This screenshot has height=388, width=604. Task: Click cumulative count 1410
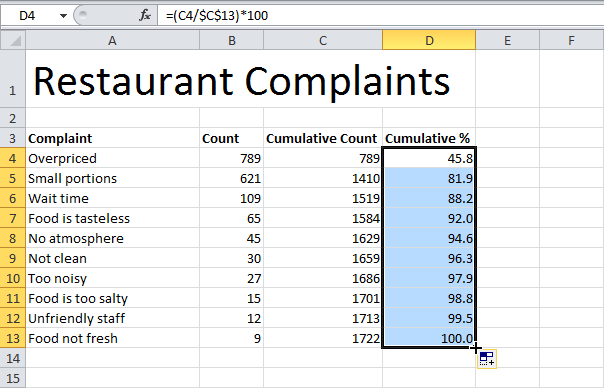point(323,178)
